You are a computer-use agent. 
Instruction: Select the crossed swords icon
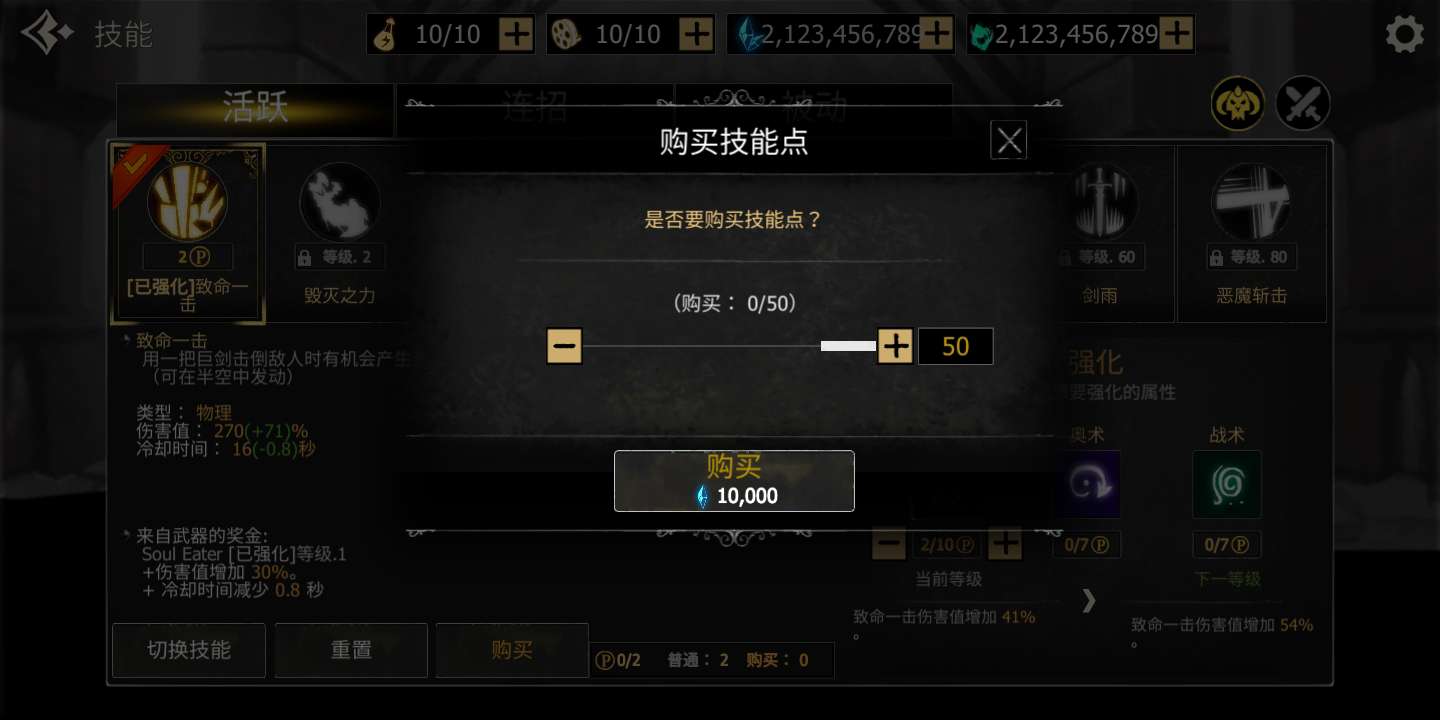(x=1302, y=103)
